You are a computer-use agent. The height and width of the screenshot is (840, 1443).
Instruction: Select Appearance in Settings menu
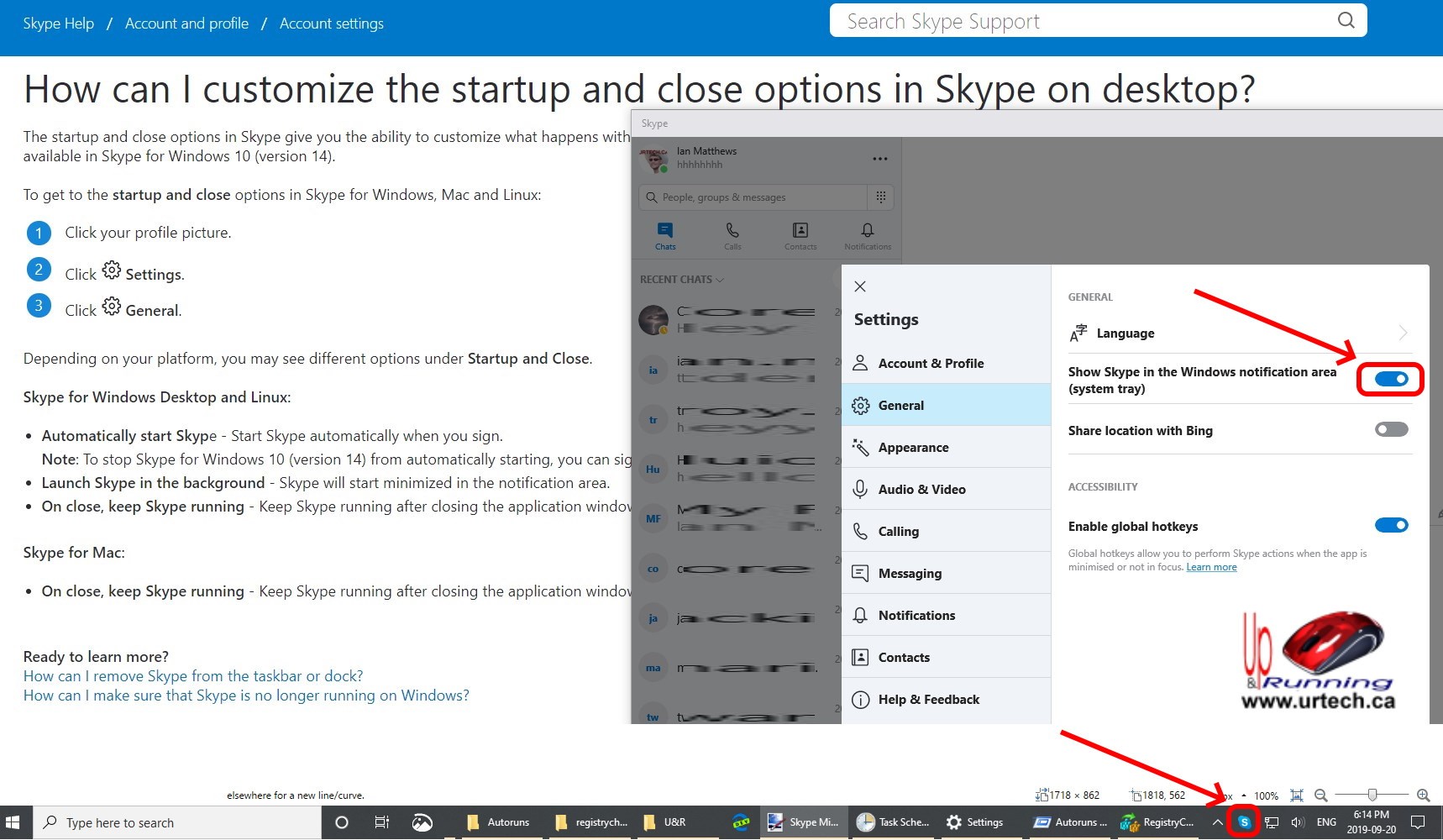913,448
